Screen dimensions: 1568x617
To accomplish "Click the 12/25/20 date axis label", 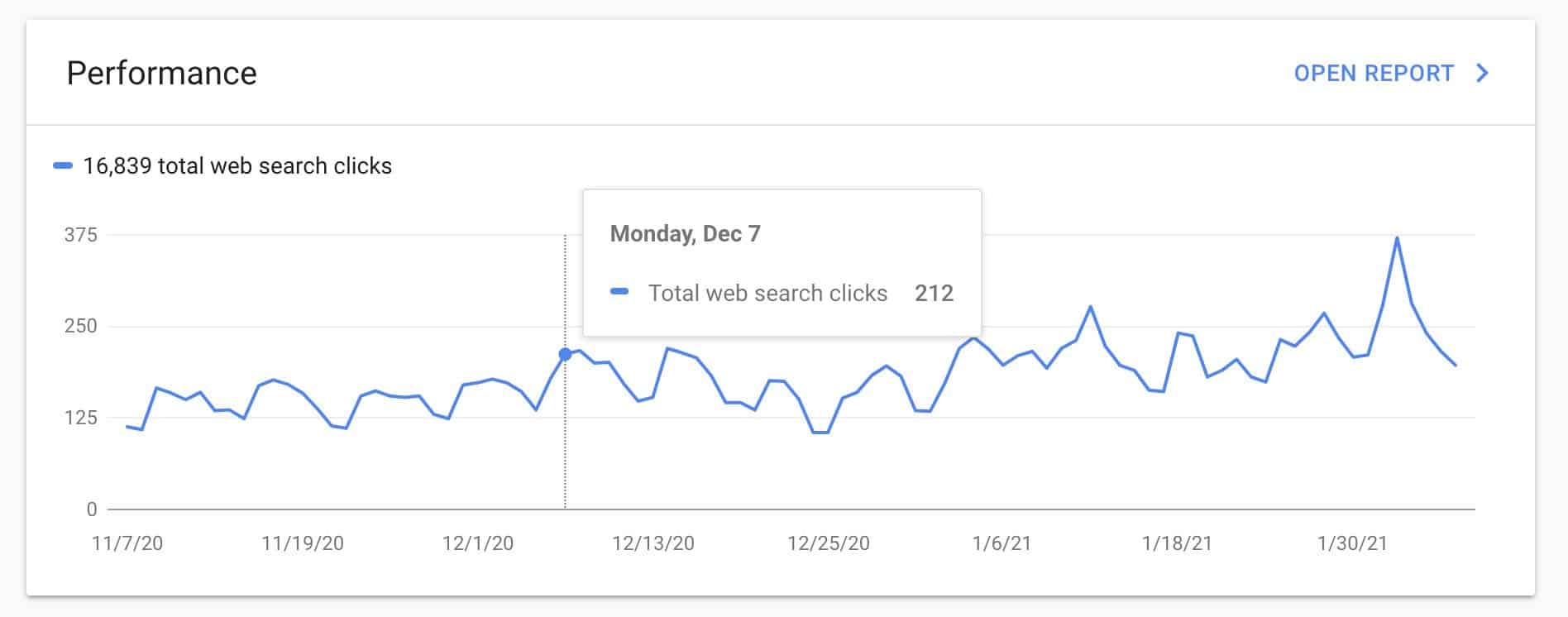I will [829, 543].
